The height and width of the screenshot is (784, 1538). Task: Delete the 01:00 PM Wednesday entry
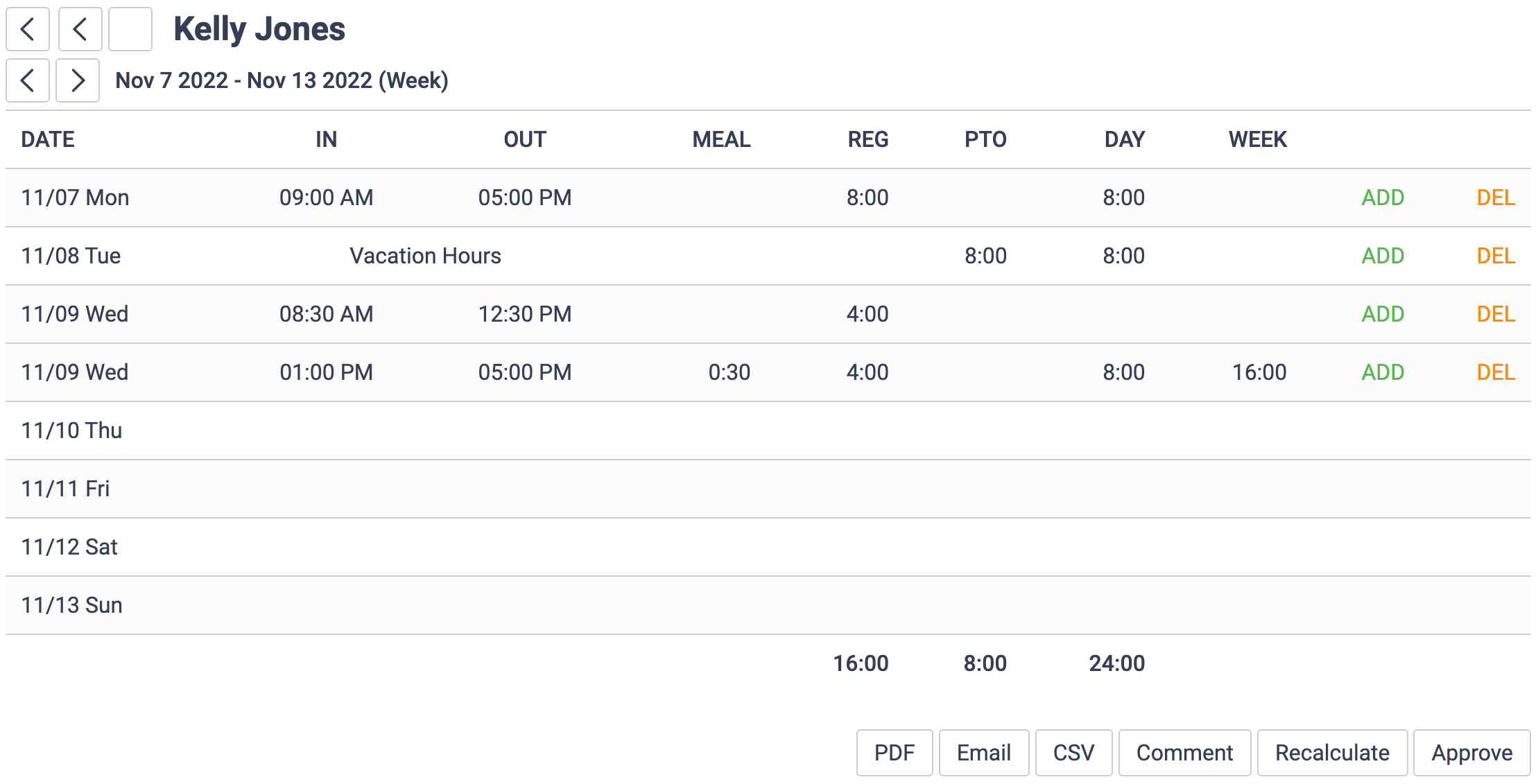[x=1496, y=372]
